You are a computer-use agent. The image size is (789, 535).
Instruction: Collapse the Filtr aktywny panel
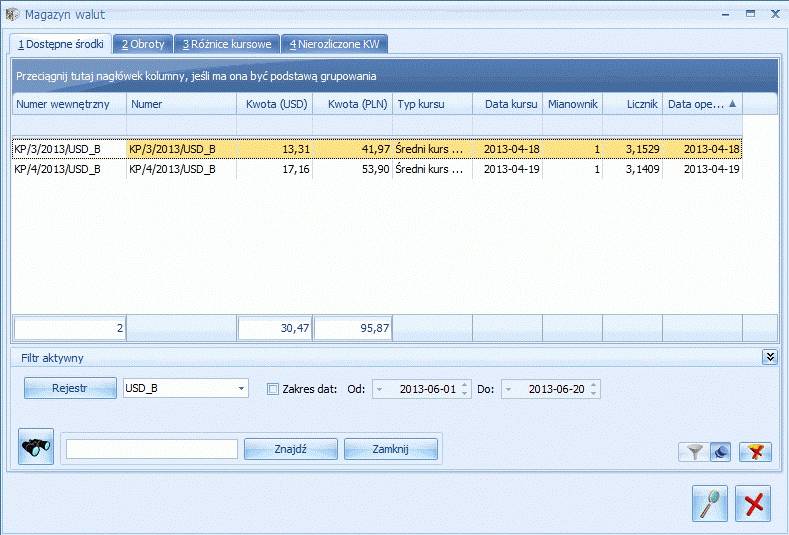769,357
